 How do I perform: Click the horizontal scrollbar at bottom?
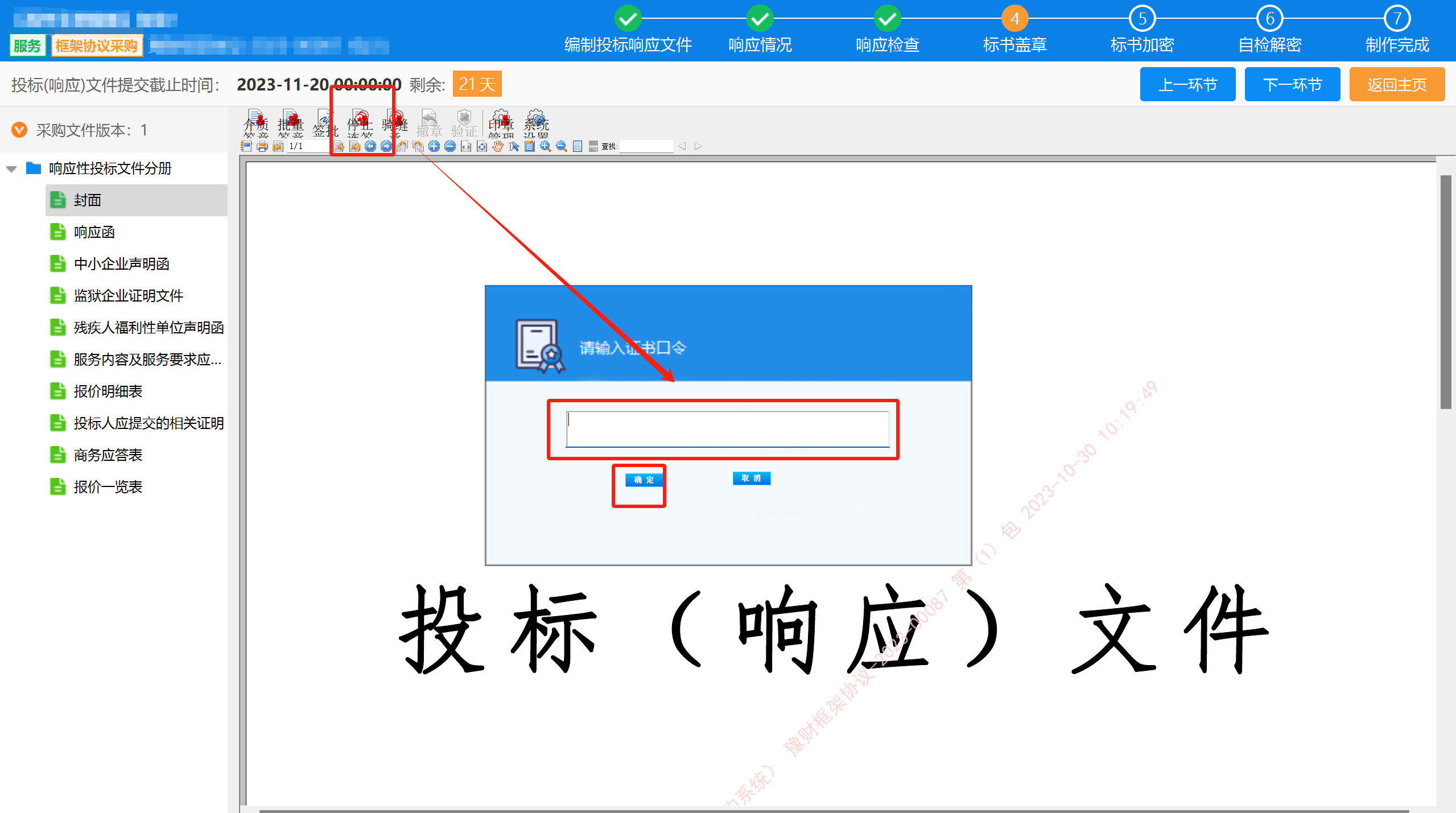[834, 810]
